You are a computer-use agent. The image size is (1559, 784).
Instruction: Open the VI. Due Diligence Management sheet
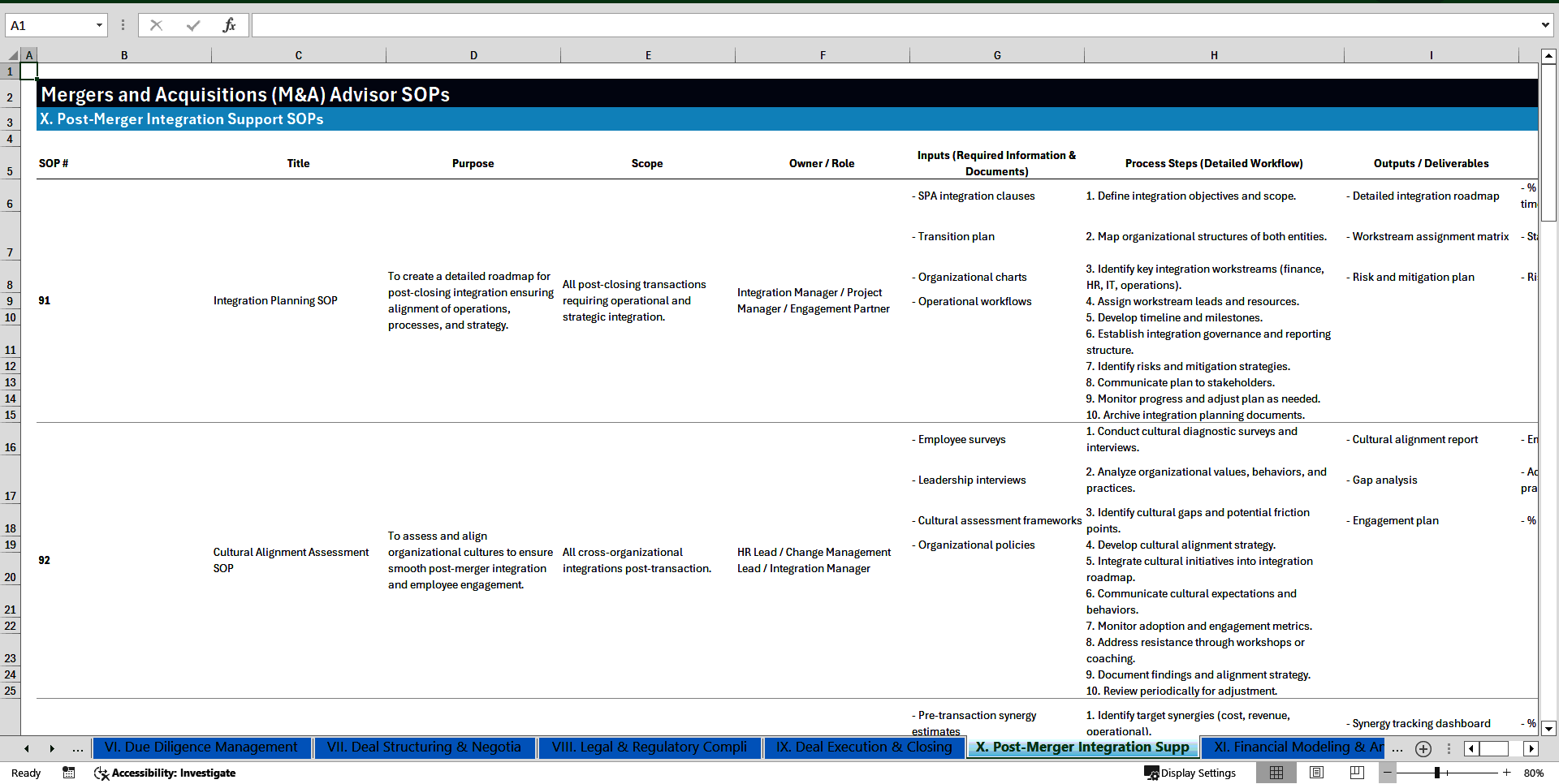click(x=201, y=747)
